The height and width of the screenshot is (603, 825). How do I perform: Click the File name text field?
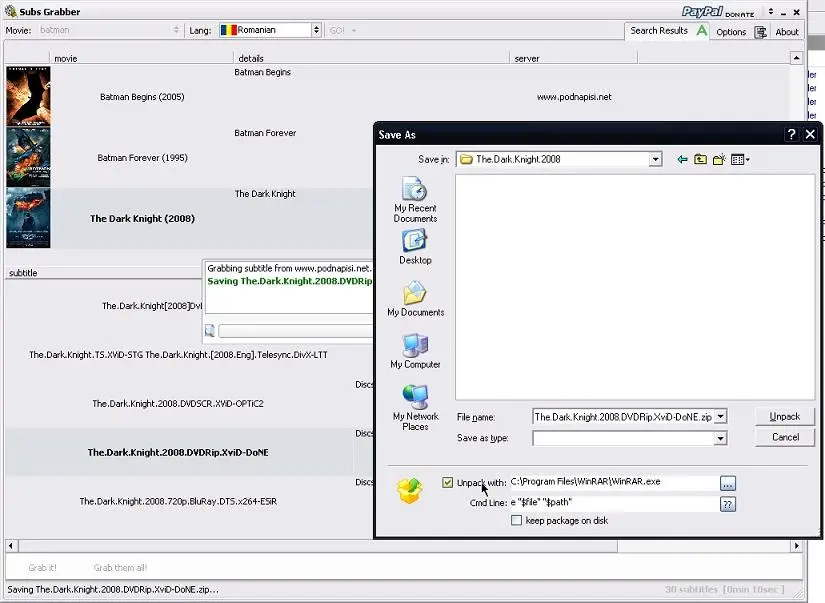[623, 417]
